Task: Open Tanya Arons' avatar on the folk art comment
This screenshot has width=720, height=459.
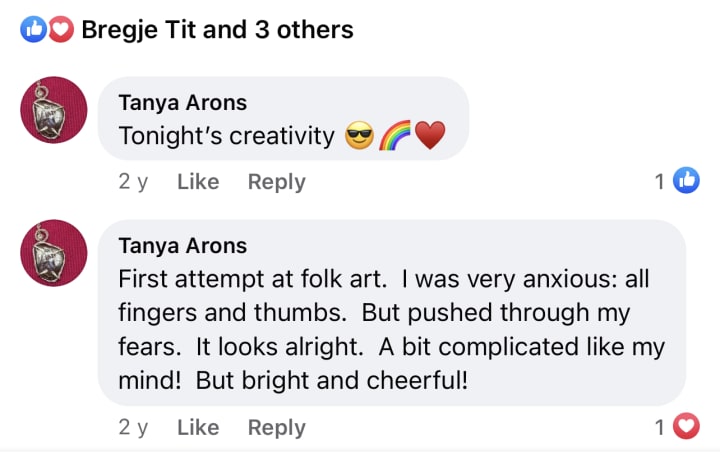Action: (x=54, y=252)
